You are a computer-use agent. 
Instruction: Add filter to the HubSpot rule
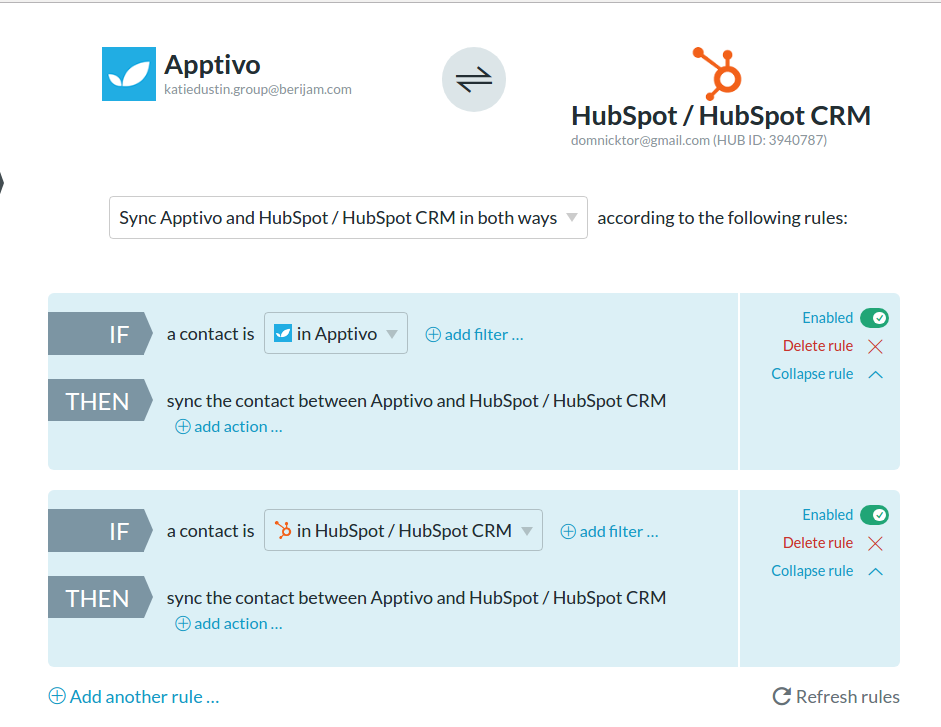[609, 531]
